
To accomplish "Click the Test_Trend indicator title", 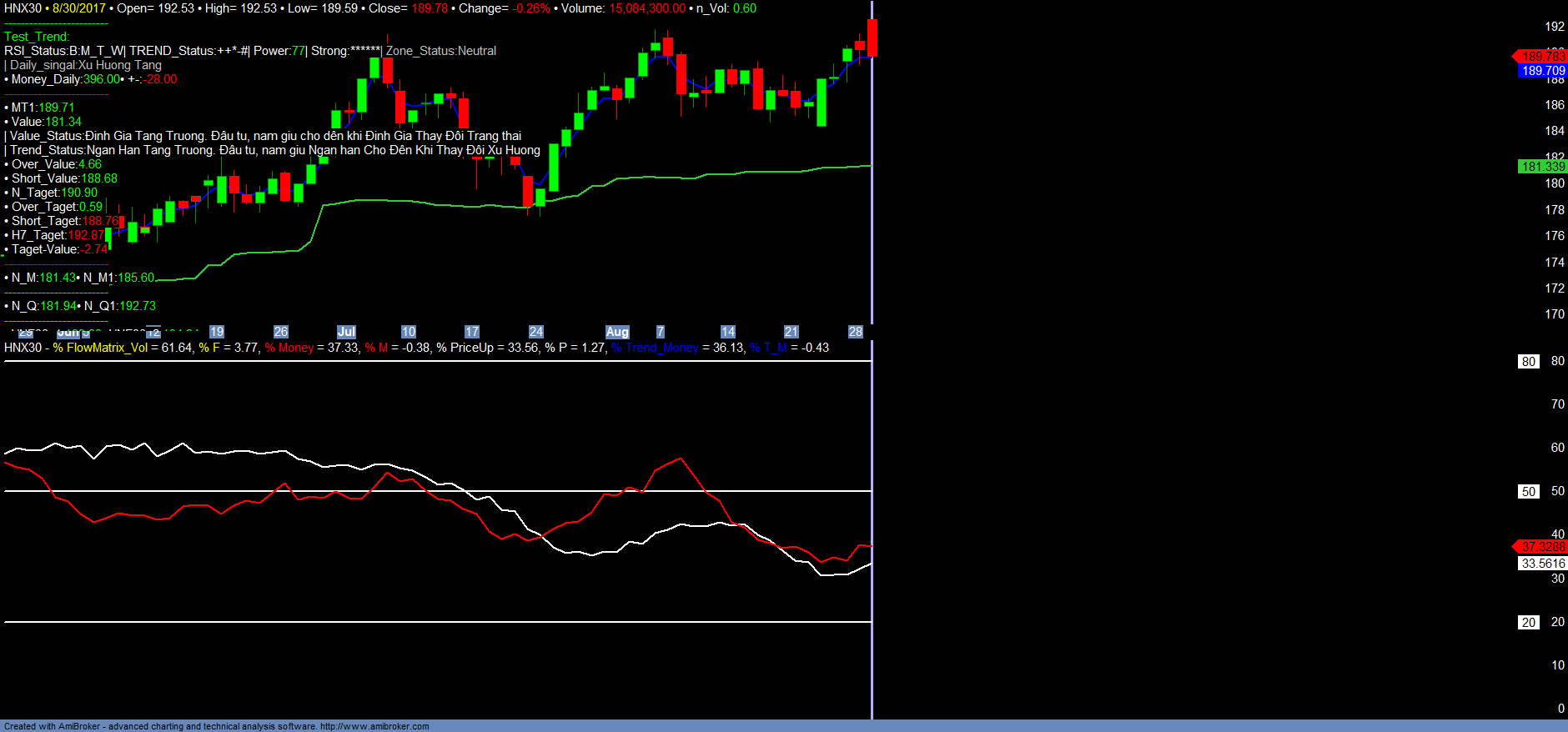I will point(37,37).
